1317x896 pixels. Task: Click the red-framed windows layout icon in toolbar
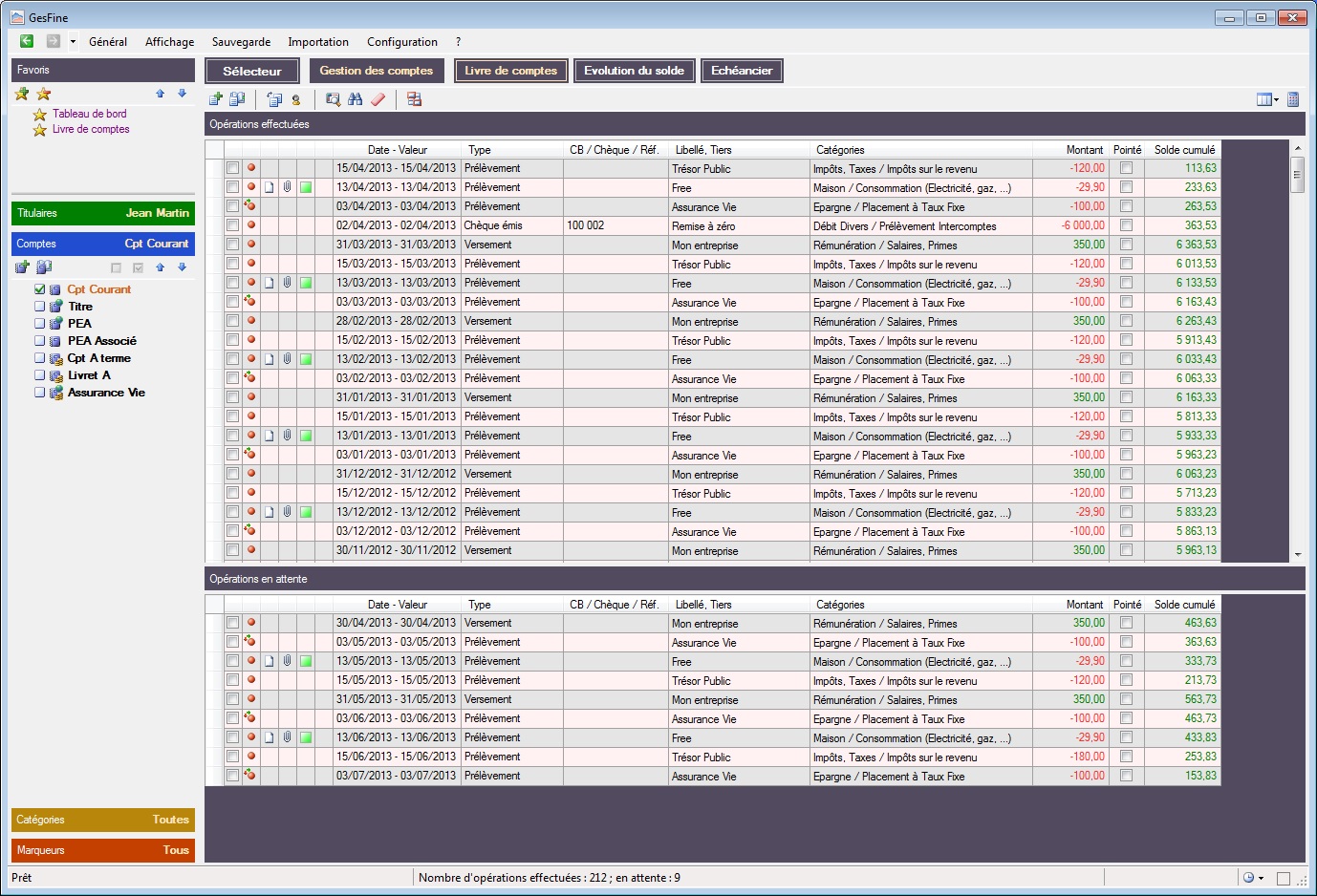click(415, 99)
